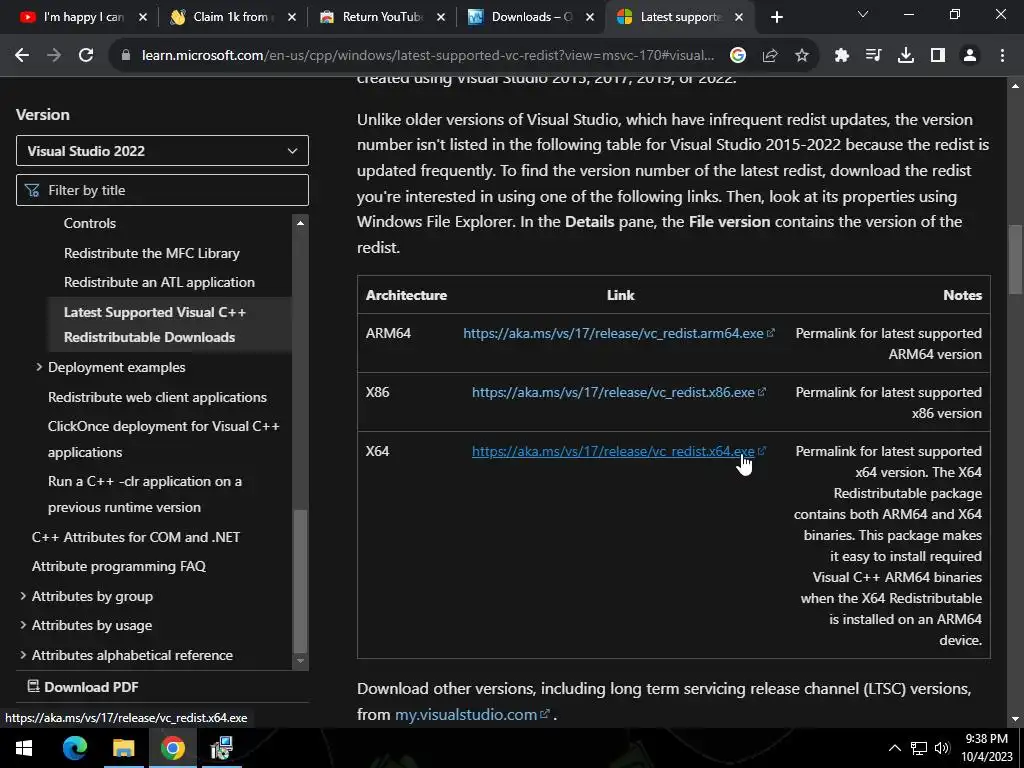Click the browser forward arrow
Screen dimensions: 1024x768
pos(54,56)
